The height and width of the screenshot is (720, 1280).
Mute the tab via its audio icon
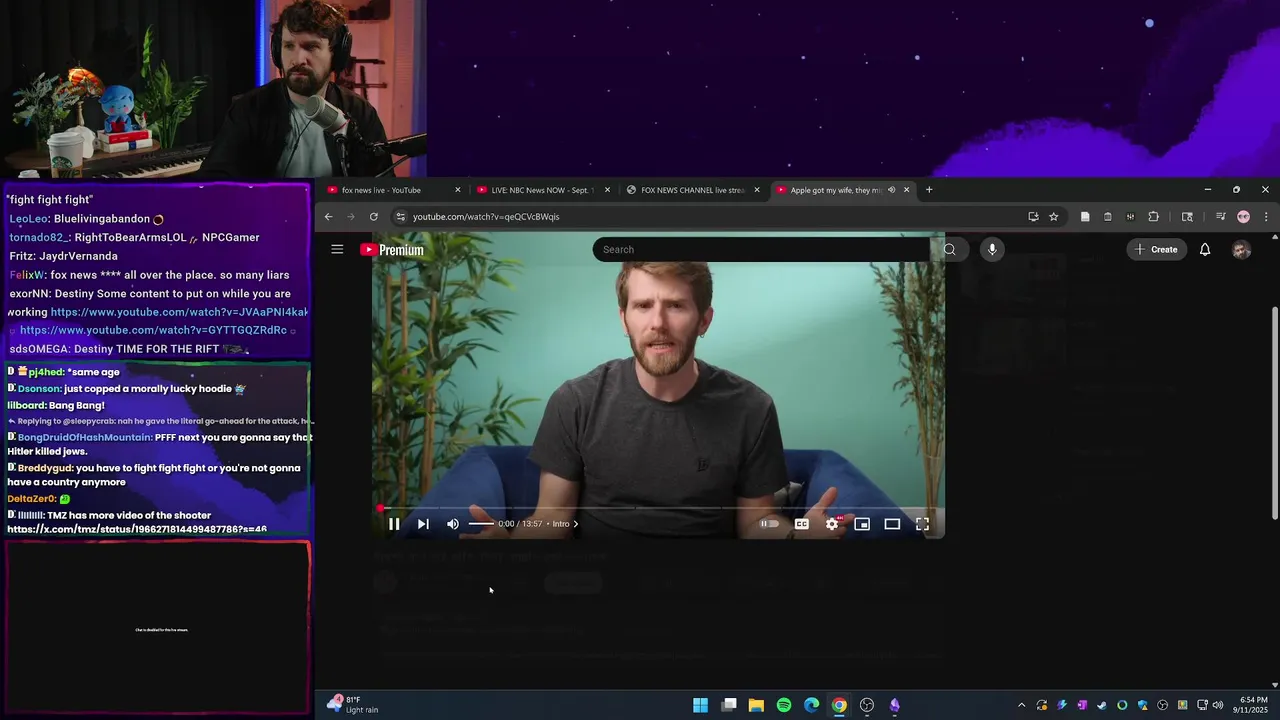point(891,190)
